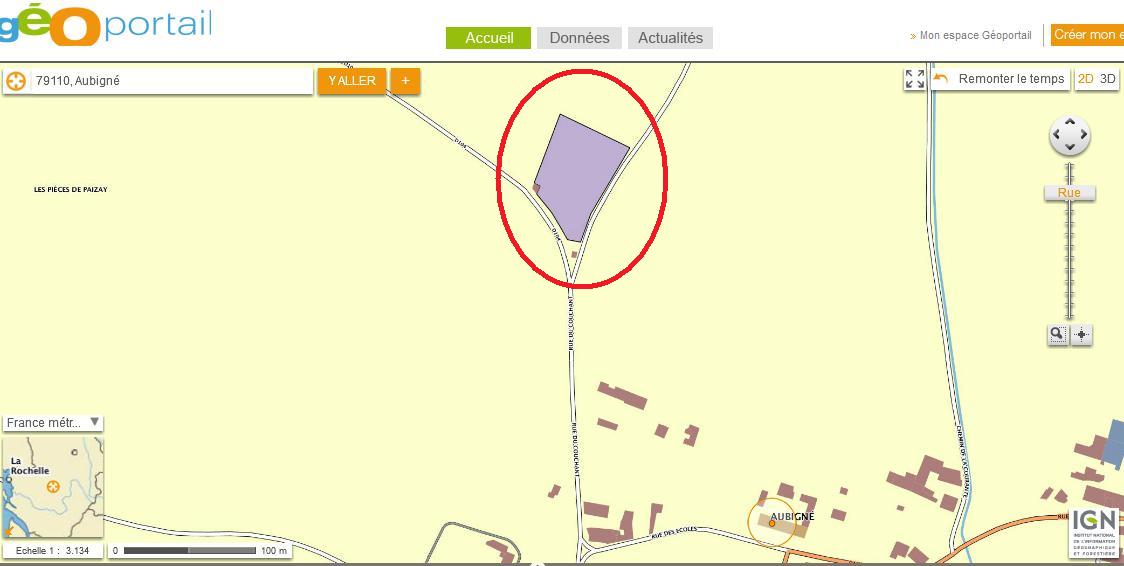Open the Données tab
The height and width of the screenshot is (566, 1124).
click(579, 38)
